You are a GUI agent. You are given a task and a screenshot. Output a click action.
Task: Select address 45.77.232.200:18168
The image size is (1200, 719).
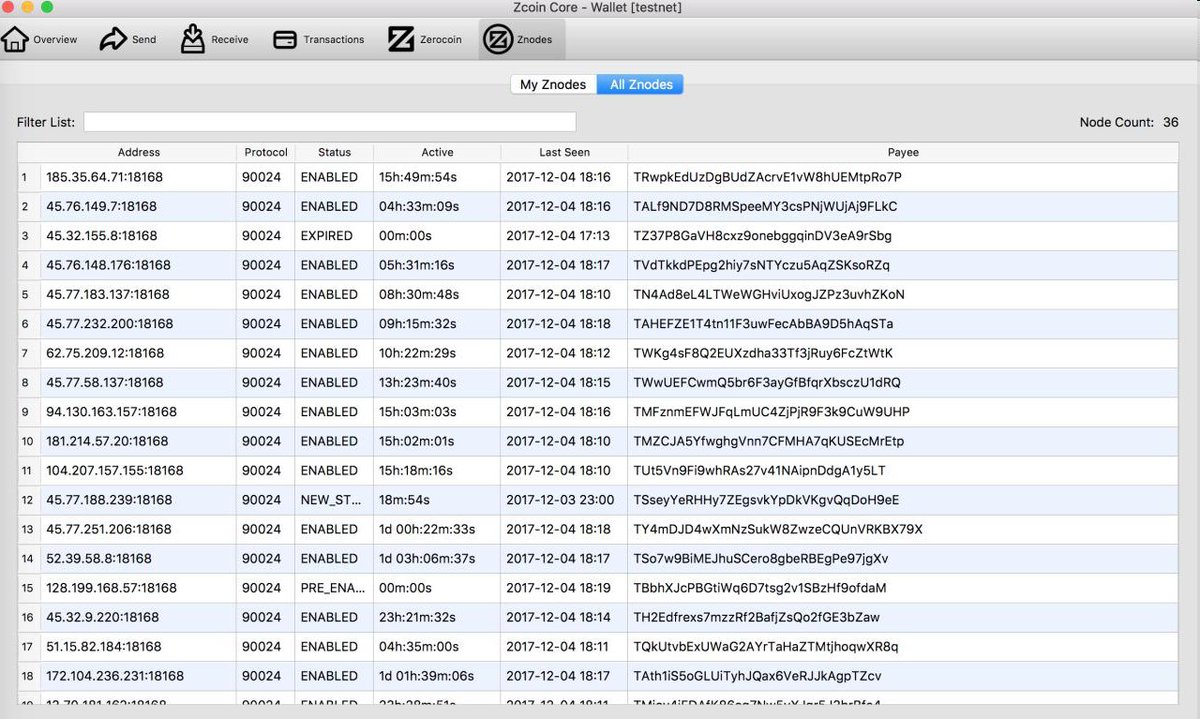pyautogui.click(x=109, y=324)
